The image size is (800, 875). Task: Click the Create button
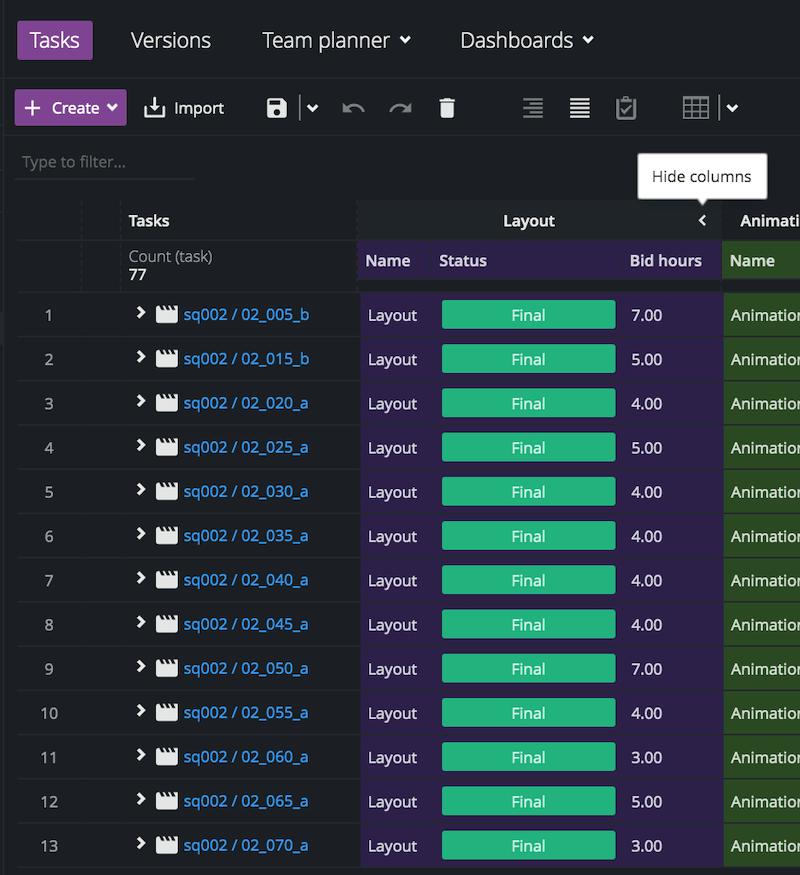coord(71,108)
